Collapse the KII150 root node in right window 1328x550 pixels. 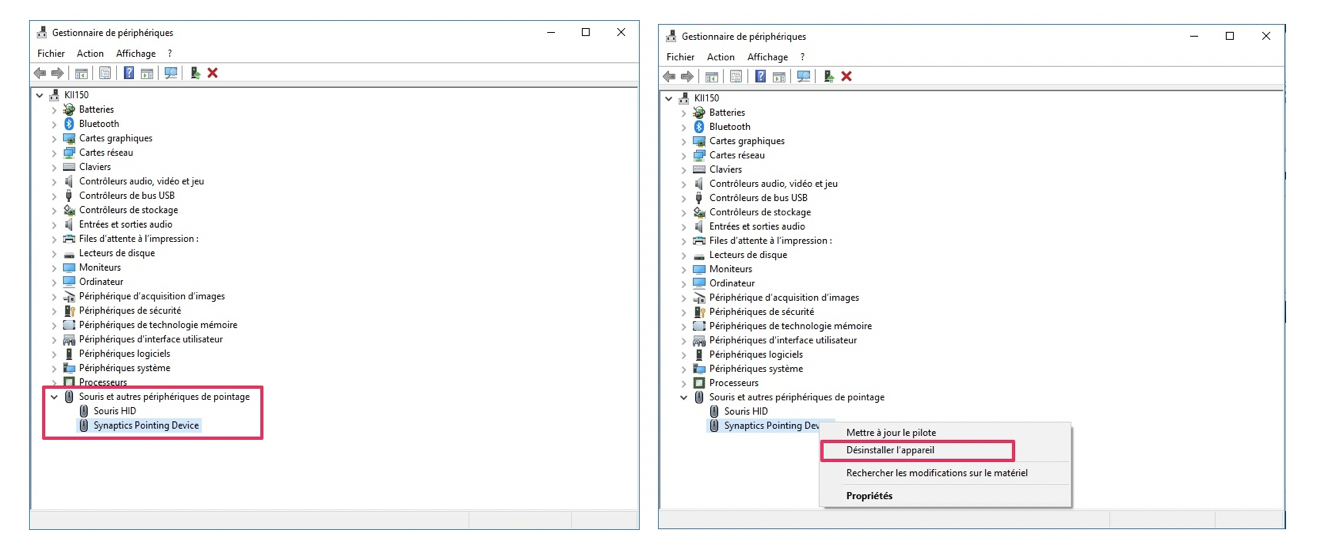670,98
